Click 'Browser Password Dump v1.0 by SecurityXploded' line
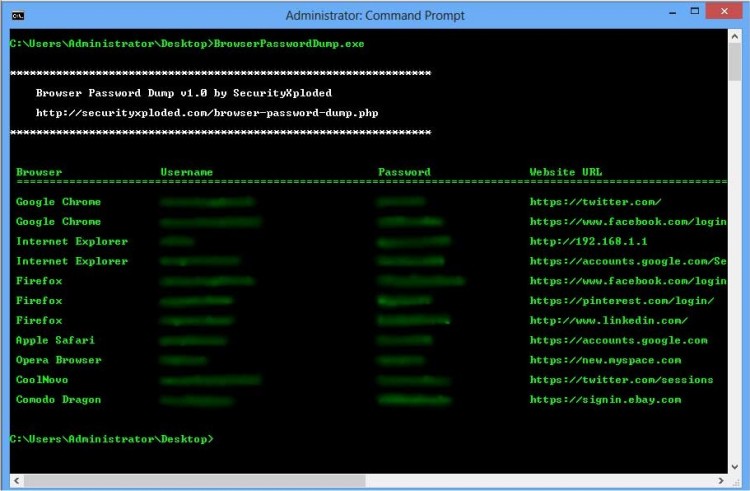 184,93
